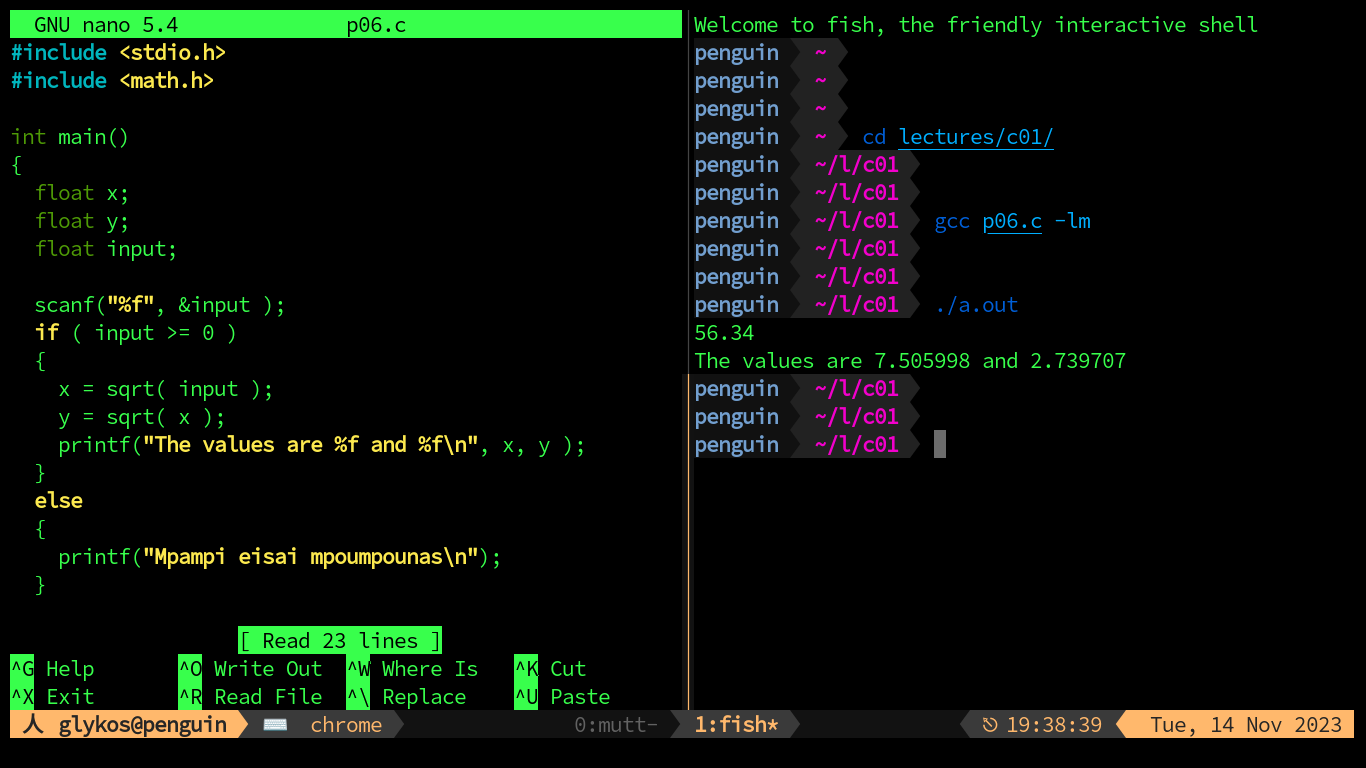1366x768 pixels.
Task: Click the clock icon beside 19:38:39
Action: tap(989, 725)
